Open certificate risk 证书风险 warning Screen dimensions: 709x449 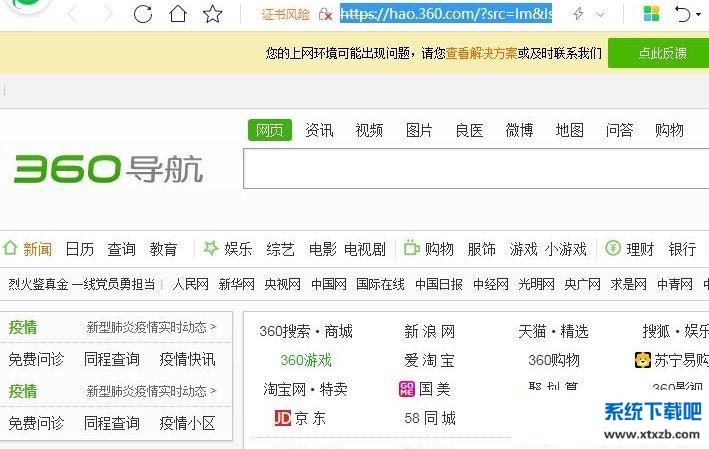point(285,14)
